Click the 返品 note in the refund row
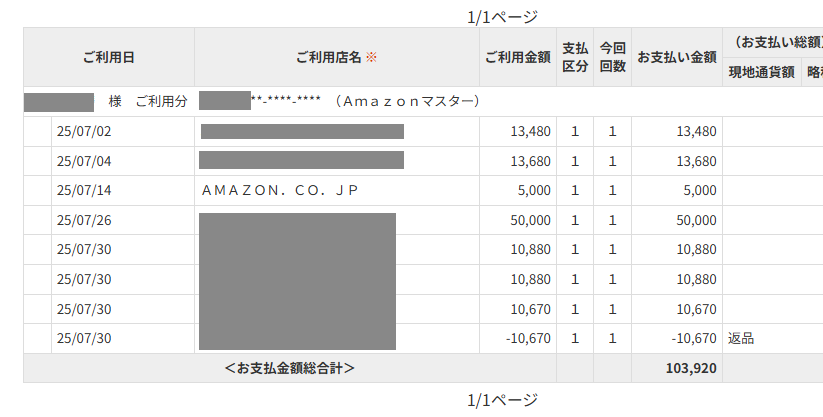 pyautogui.click(x=741, y=338)
